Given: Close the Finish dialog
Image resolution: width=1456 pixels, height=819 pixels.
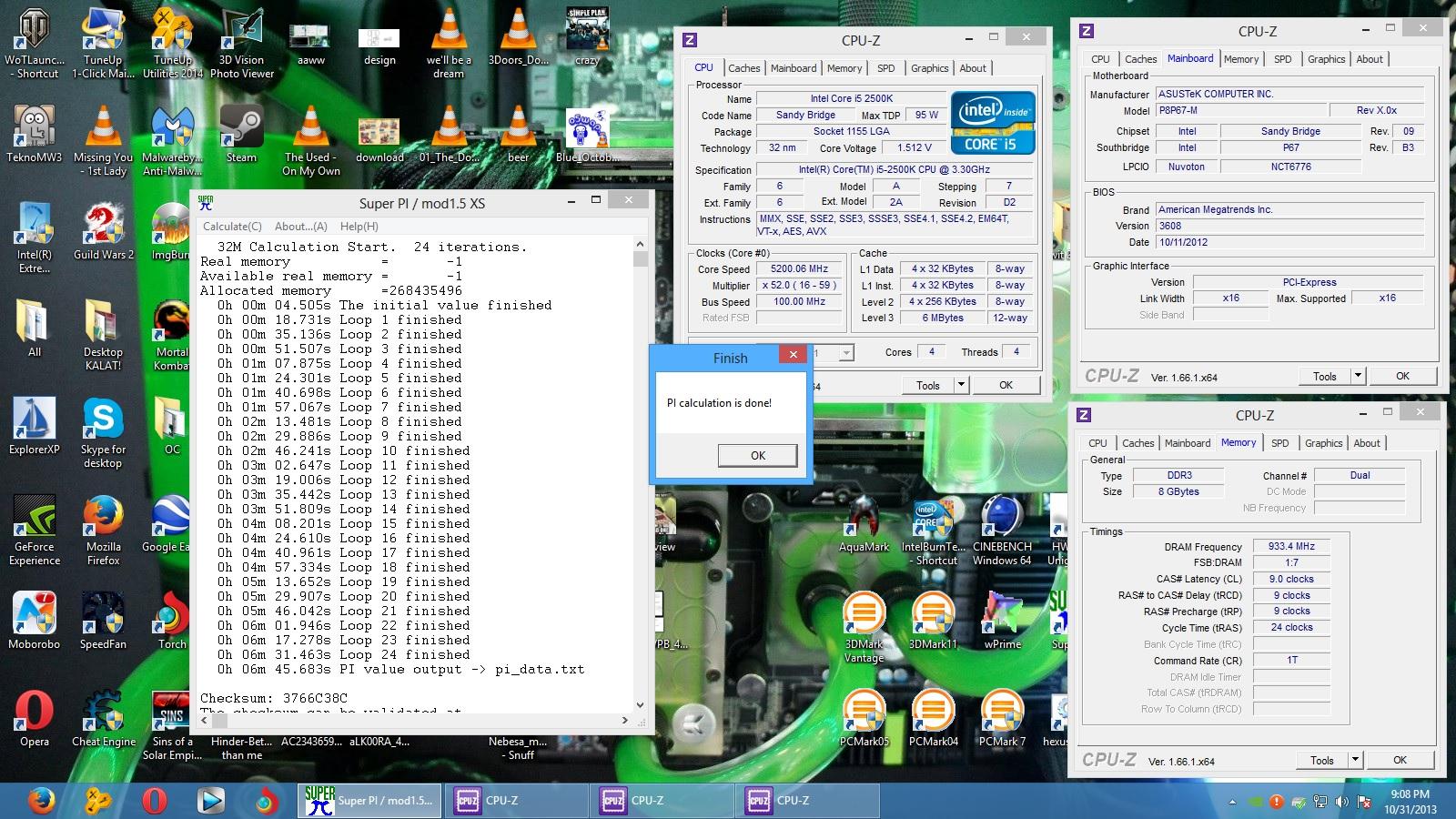Looking at the screenshot, I should (x=793, y=355).
